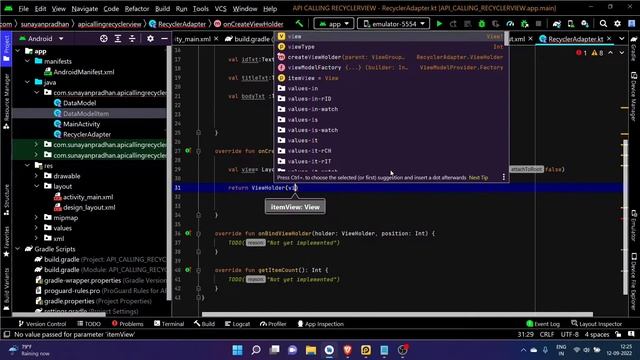Image resolution: width=640 pixels, height=360 pixels.
Task: Open the Refactor menu
Action: click(137, 9)
